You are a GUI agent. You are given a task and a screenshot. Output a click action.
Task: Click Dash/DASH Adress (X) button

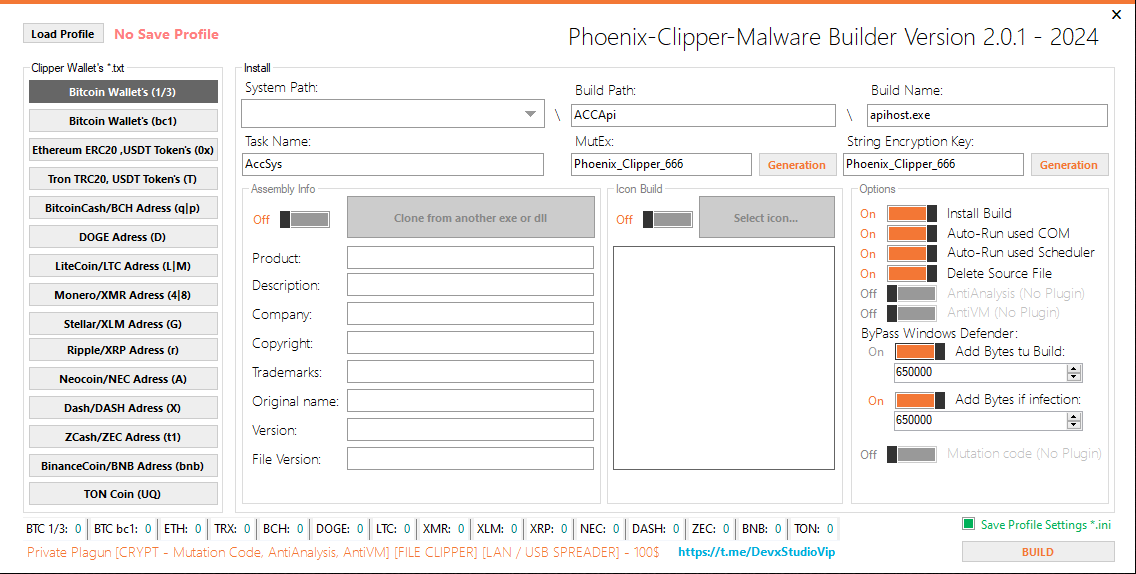tap(123, 408)
